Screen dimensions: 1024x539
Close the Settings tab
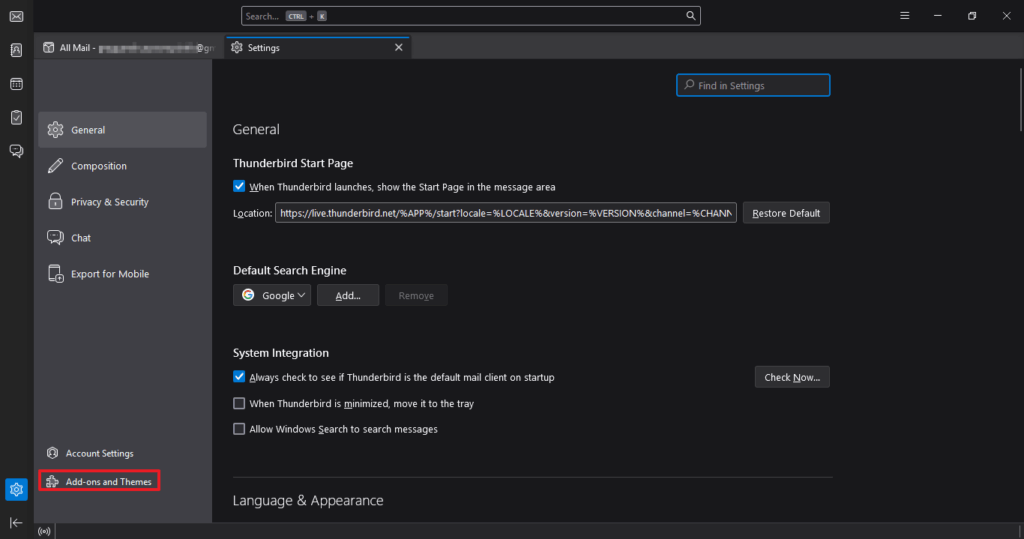point(398,48)
